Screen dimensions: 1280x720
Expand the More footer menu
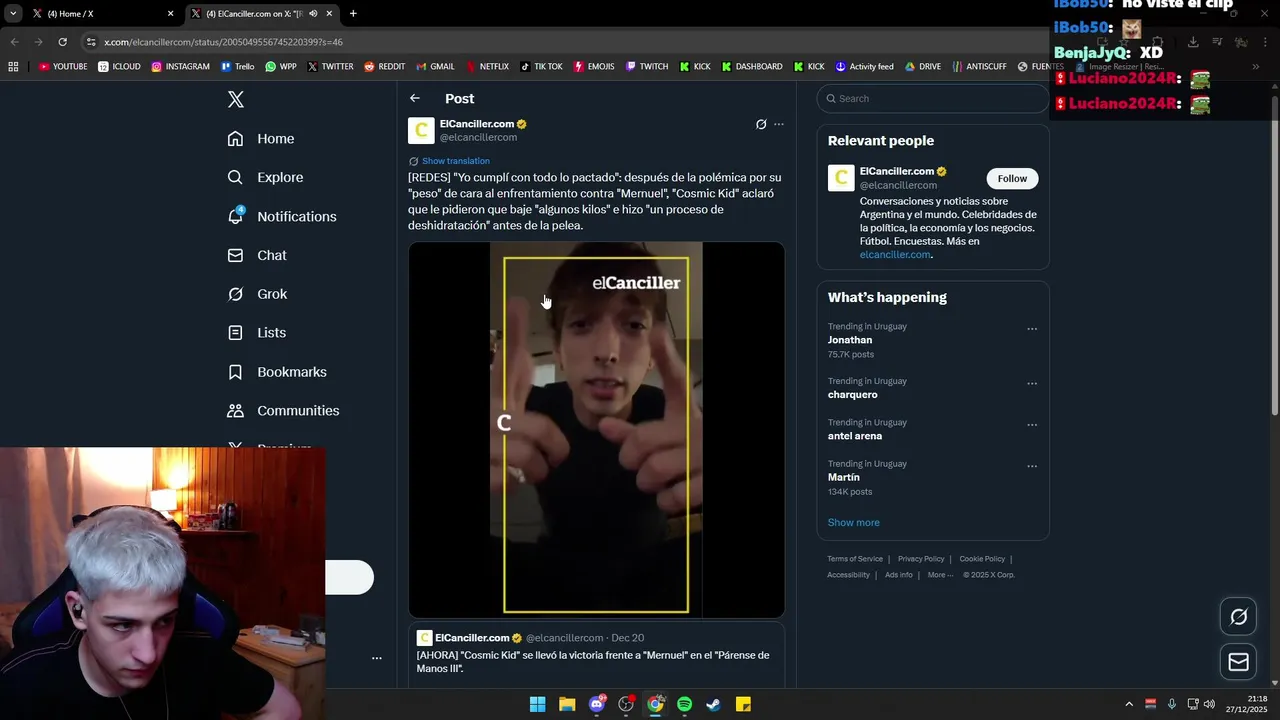click(x=940, y=575)
